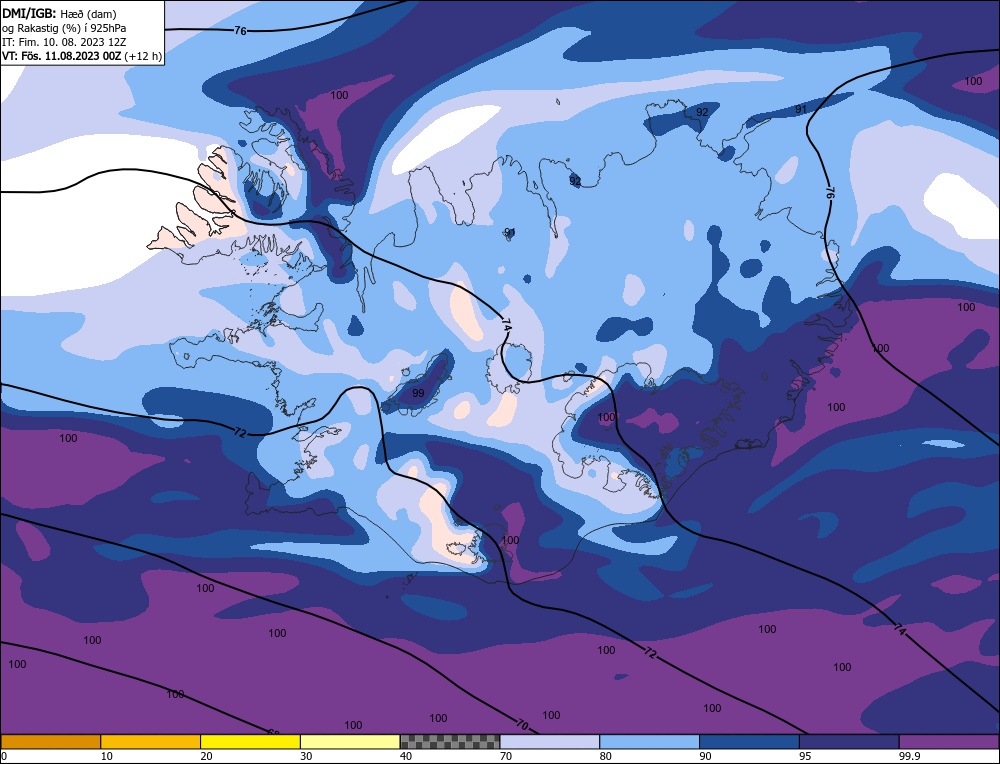Click the dark navy 95–99.9 legend swatch
Viewport: 1000px width, 764px height.
(x=849, y=741)
